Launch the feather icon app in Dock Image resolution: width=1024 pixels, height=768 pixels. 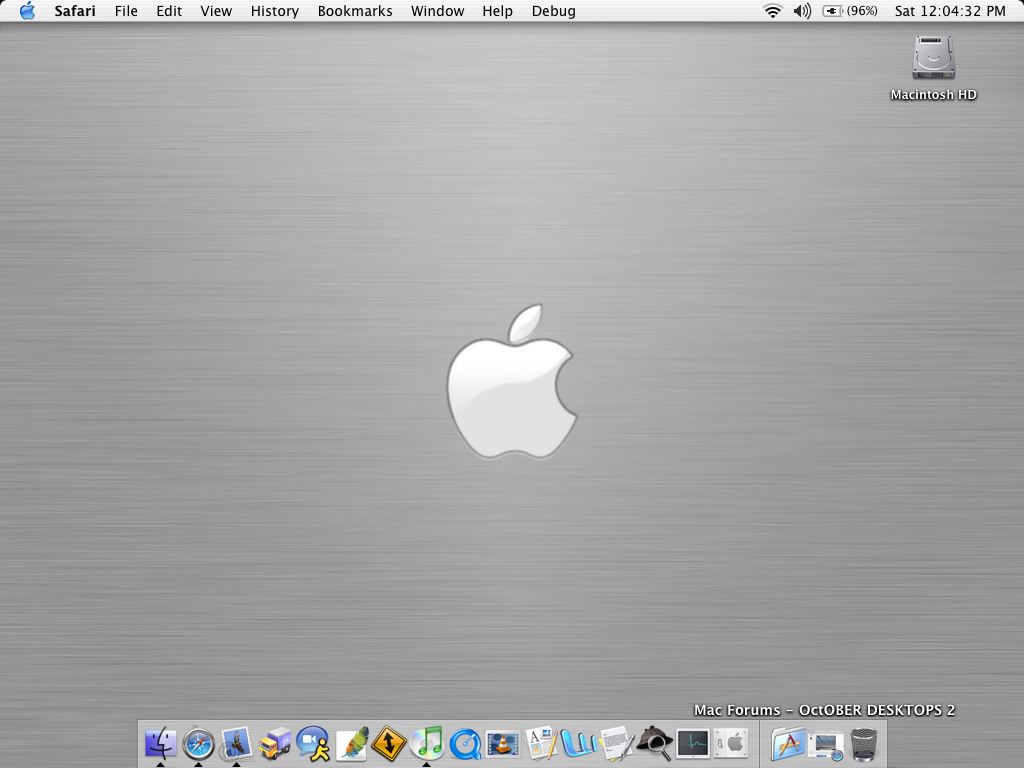point(351,743)
